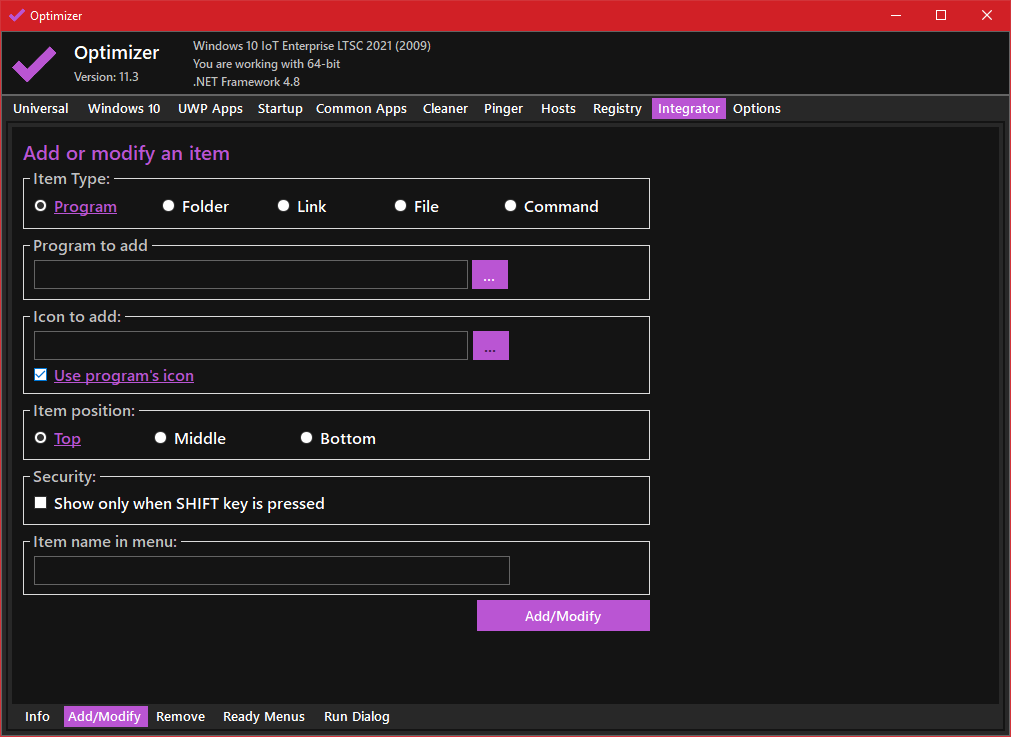This screenshot has width=1011, height=737.
Task: Click the Item name in menu field
Action: pyautogui.click(x=271, y=570)
